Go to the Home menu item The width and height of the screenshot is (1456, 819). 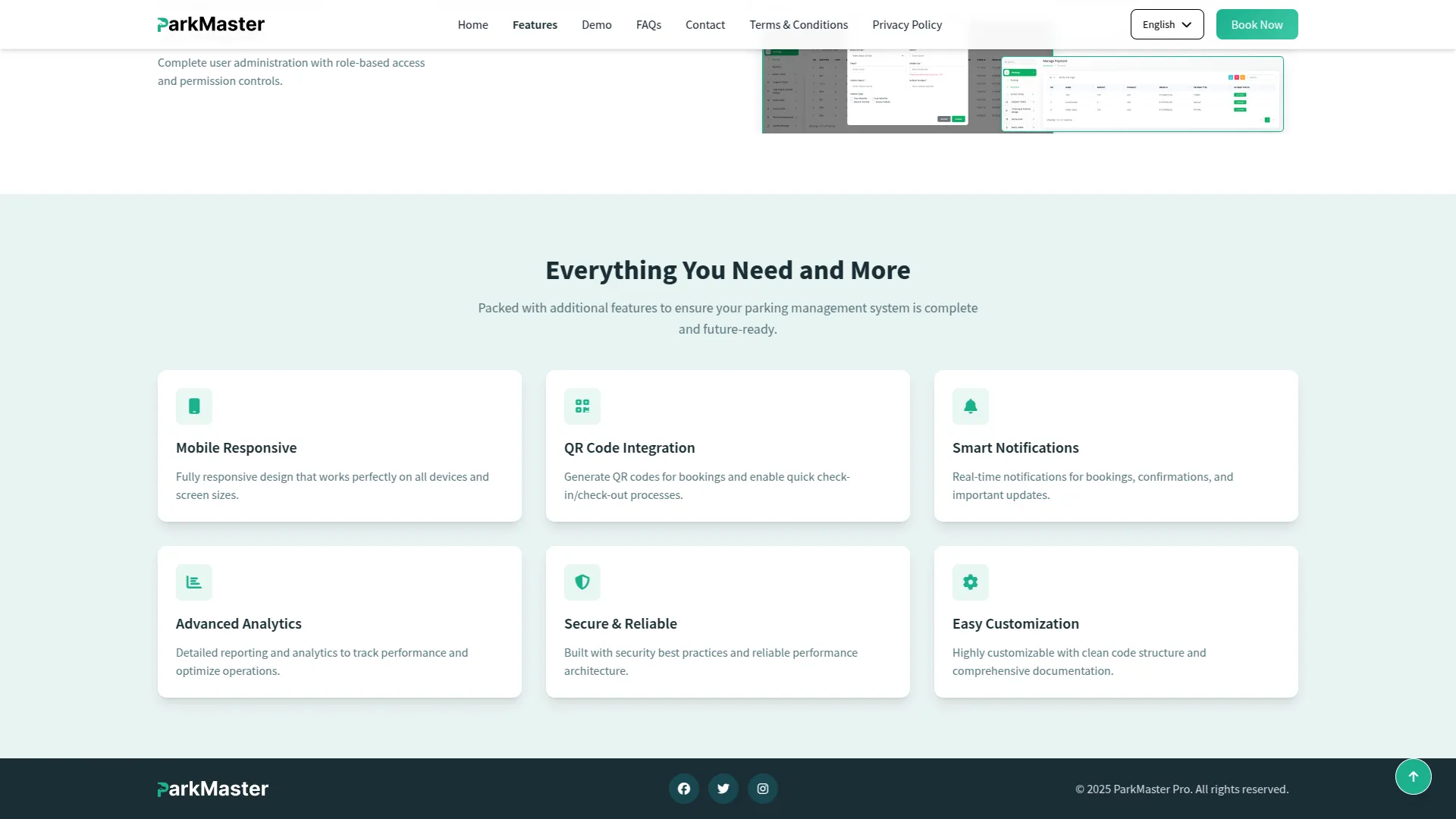coord(472,25)
